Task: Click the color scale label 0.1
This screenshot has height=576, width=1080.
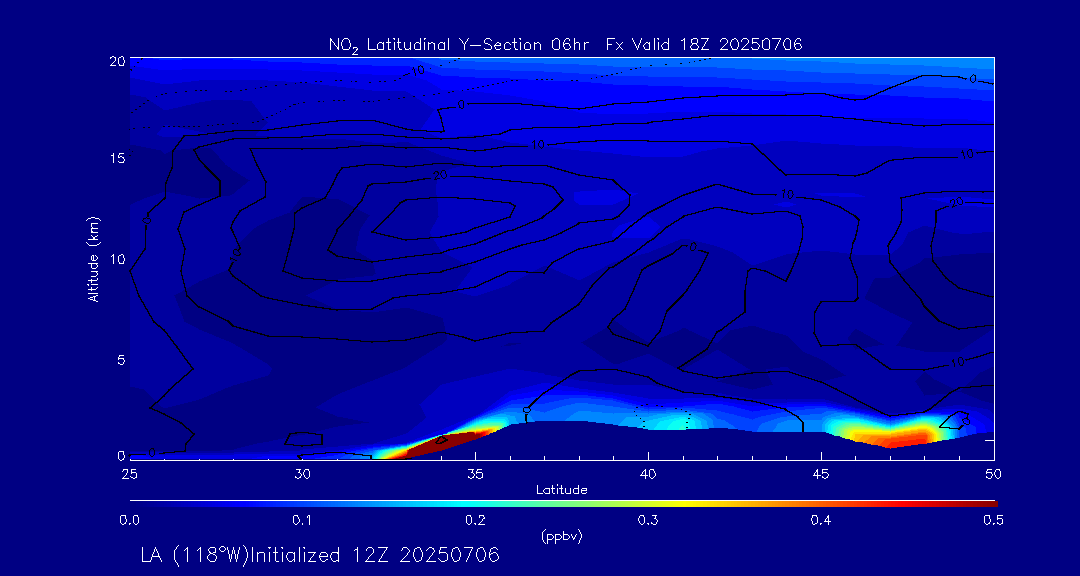Action: (302, 520)
